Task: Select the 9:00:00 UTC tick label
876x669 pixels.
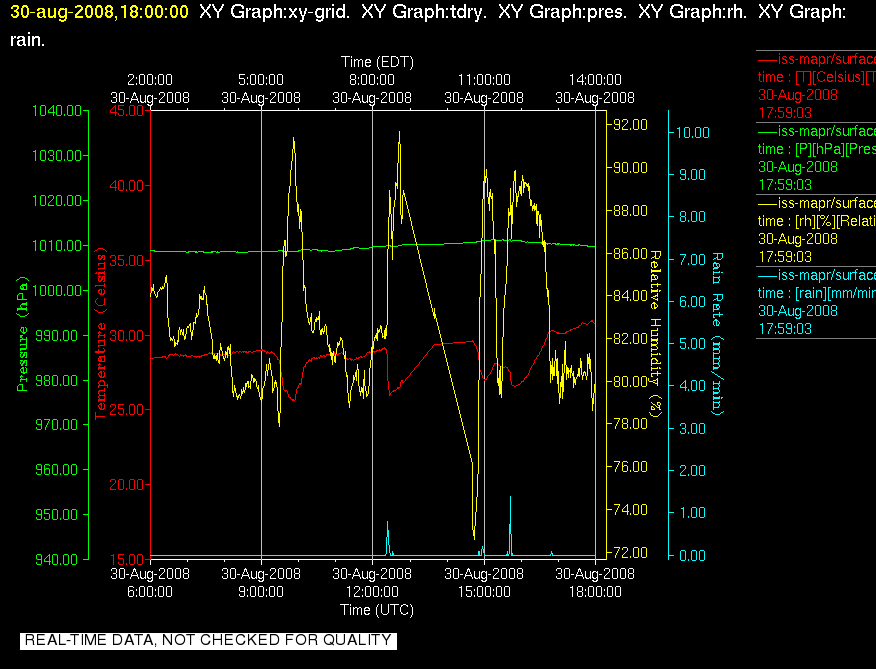Action: (x=261, y=592)
